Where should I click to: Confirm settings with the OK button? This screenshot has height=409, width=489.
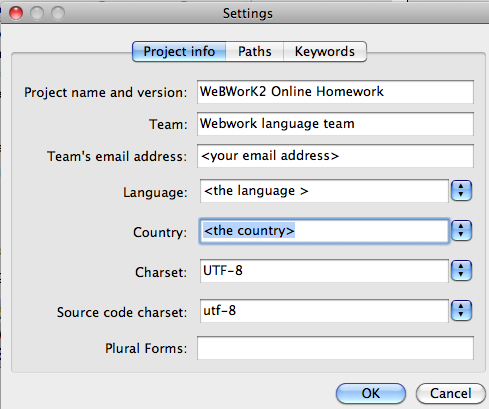(371, 393)
